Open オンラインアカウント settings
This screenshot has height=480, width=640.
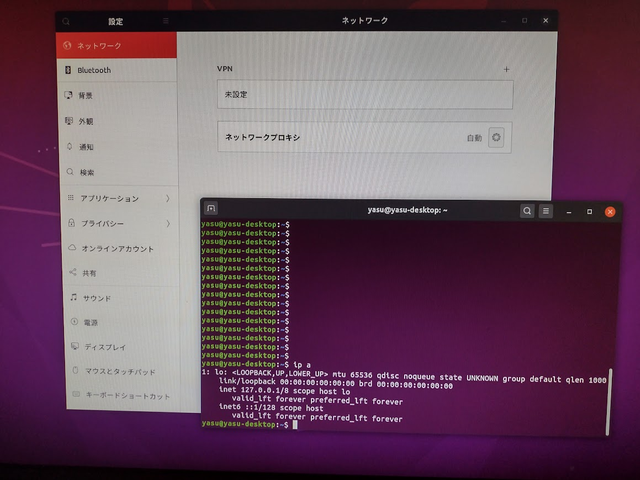121,248
